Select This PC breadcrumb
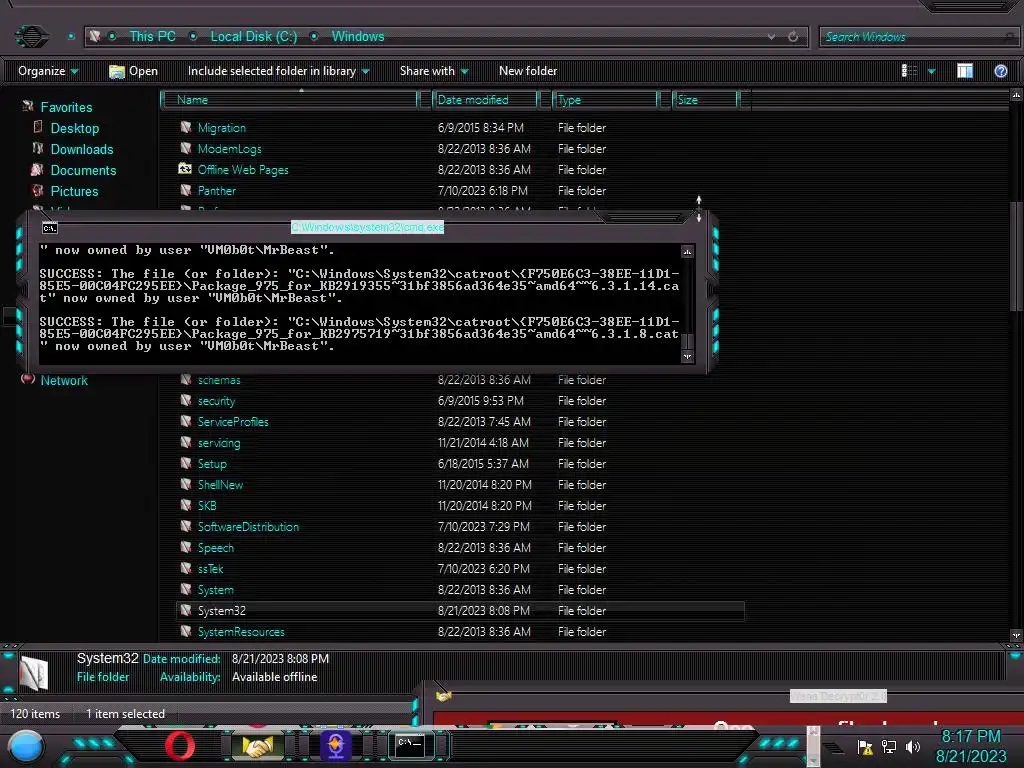Screen dimensions: 1024x768 [x=152, y=37]
